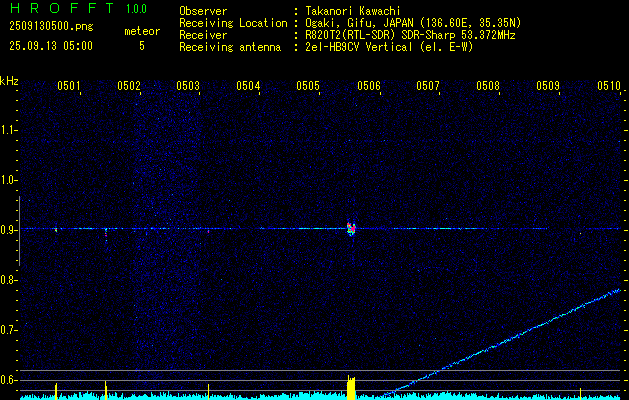This screenshot has width=629, height=400.
Task: Click the yellow detection marker bar below 0503
Action: pos(208,392)
